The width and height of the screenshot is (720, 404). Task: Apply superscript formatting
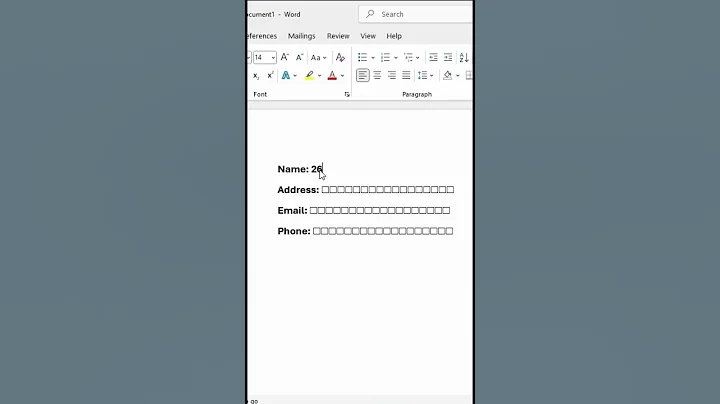pos(270,75)
